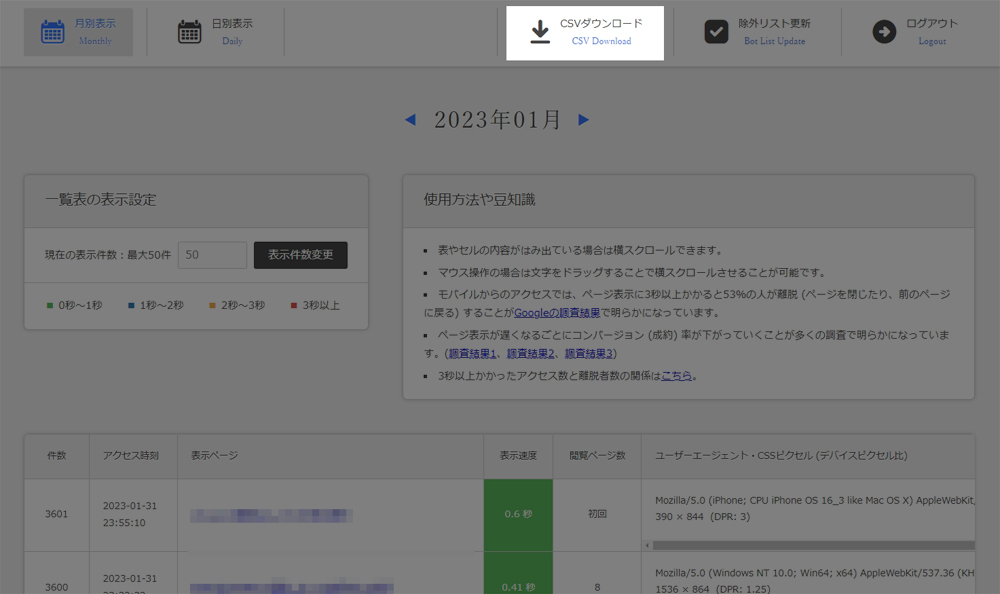Click blurred page URL in row 3601
1000x594 pixels.
point(272,516)
